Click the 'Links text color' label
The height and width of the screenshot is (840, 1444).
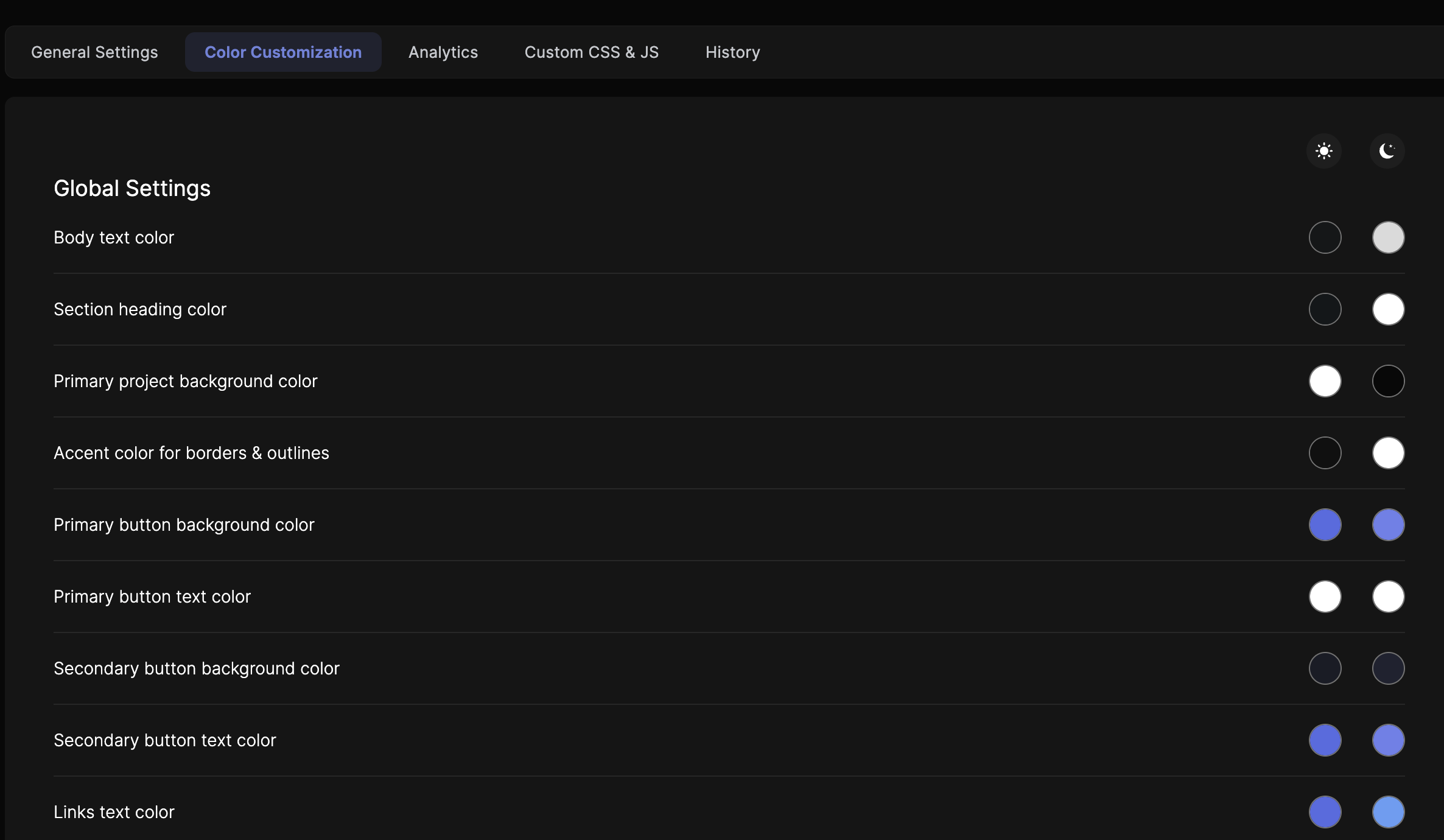click(114, 812)
